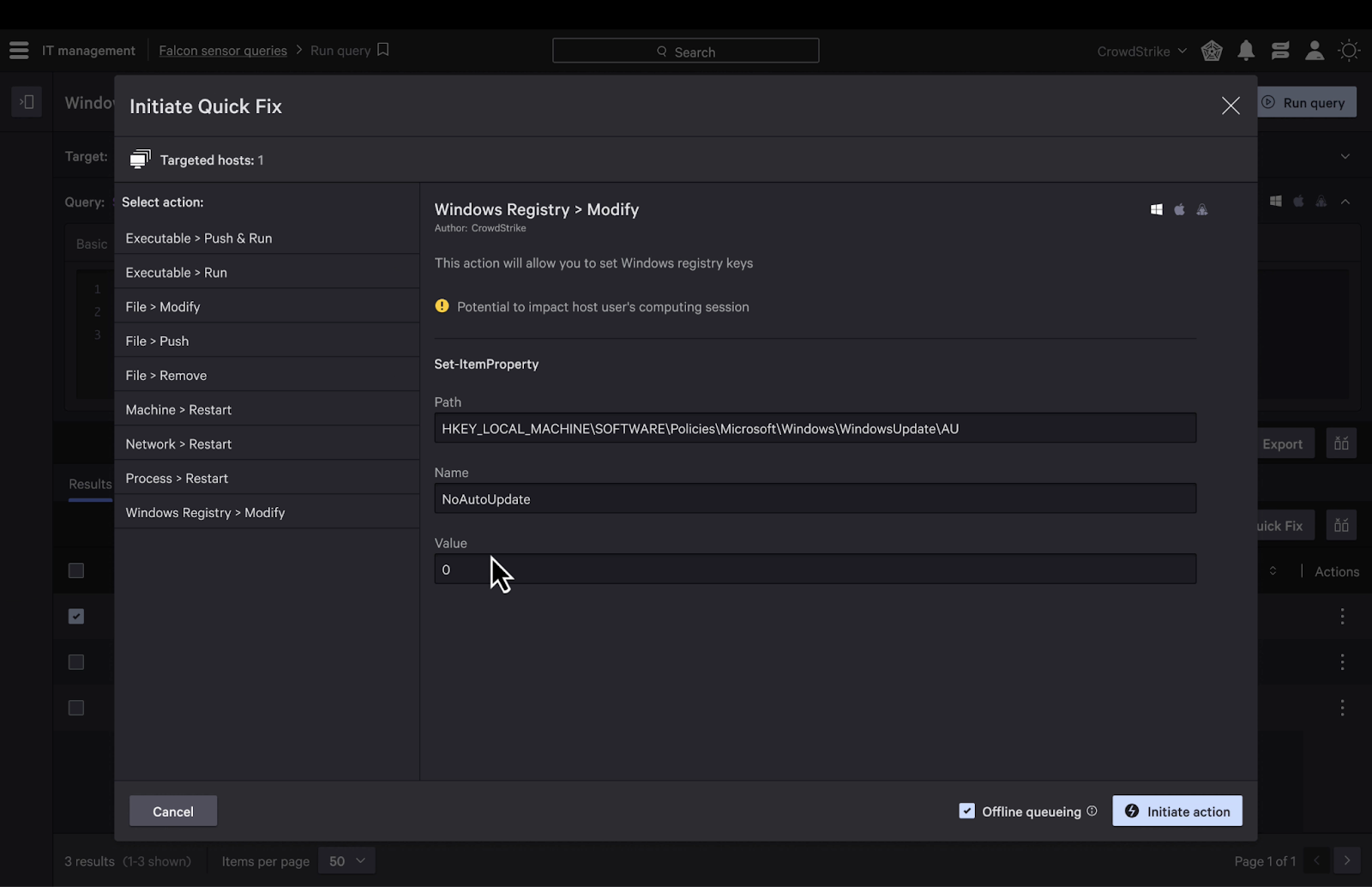Go to previous results page
This screenshot has width=1372, height=887.
coord(1316,860)
